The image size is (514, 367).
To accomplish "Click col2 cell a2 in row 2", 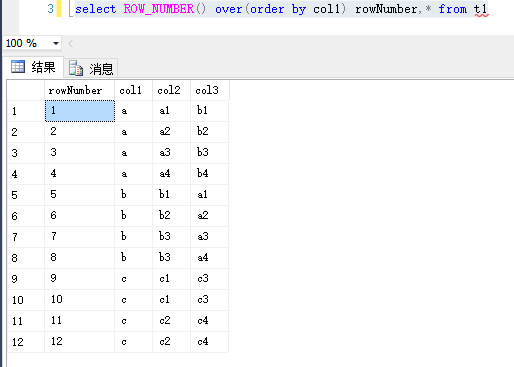I will click(x=171, y=132).
